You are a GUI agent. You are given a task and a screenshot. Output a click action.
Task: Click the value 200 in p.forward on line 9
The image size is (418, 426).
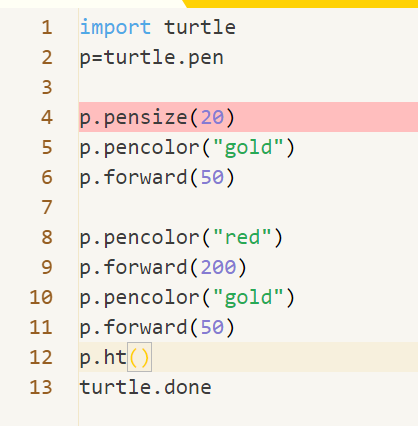tap(218, 267)
